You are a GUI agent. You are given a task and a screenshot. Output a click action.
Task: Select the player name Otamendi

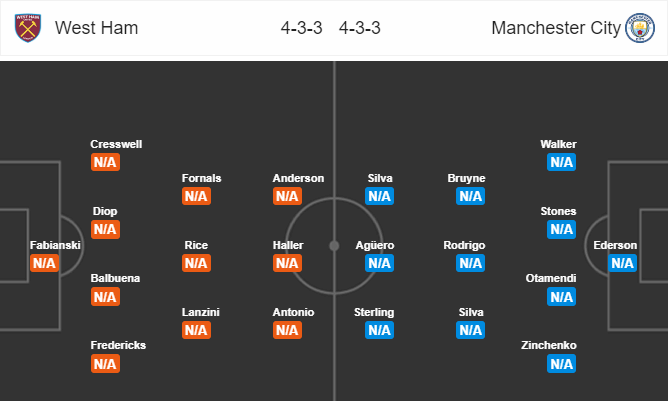549,278
